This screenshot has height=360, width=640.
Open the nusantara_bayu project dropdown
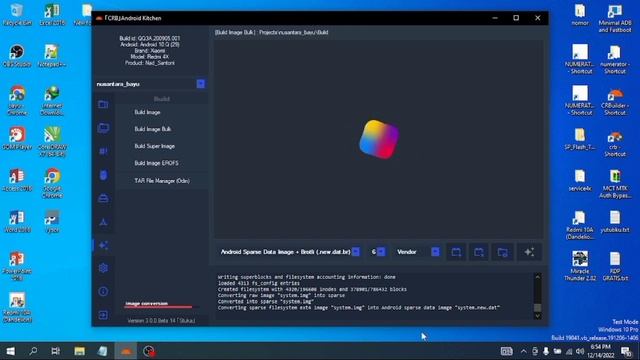200,84
